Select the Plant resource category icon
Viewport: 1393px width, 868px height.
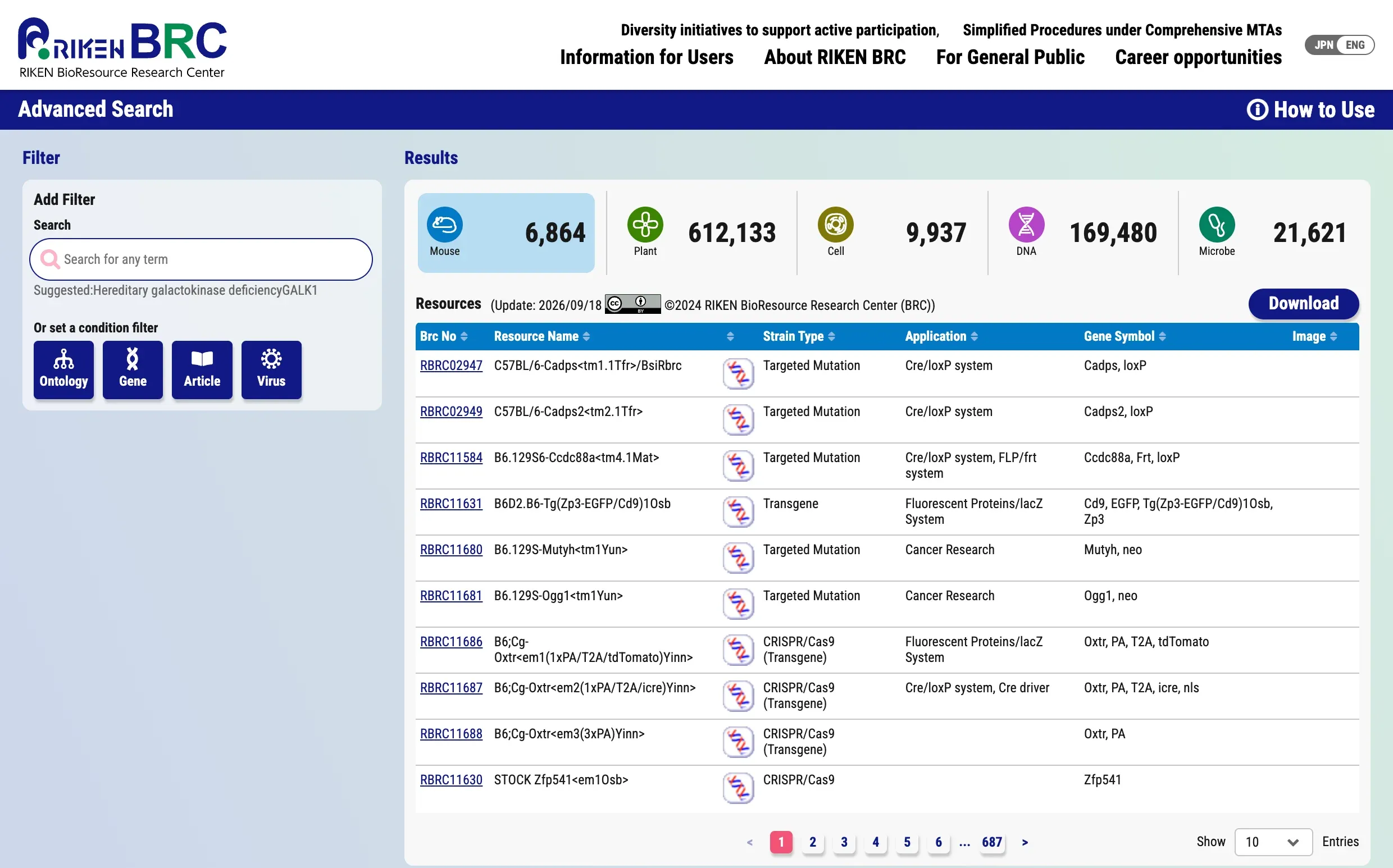pyautogui.click(x=645, y=225)
